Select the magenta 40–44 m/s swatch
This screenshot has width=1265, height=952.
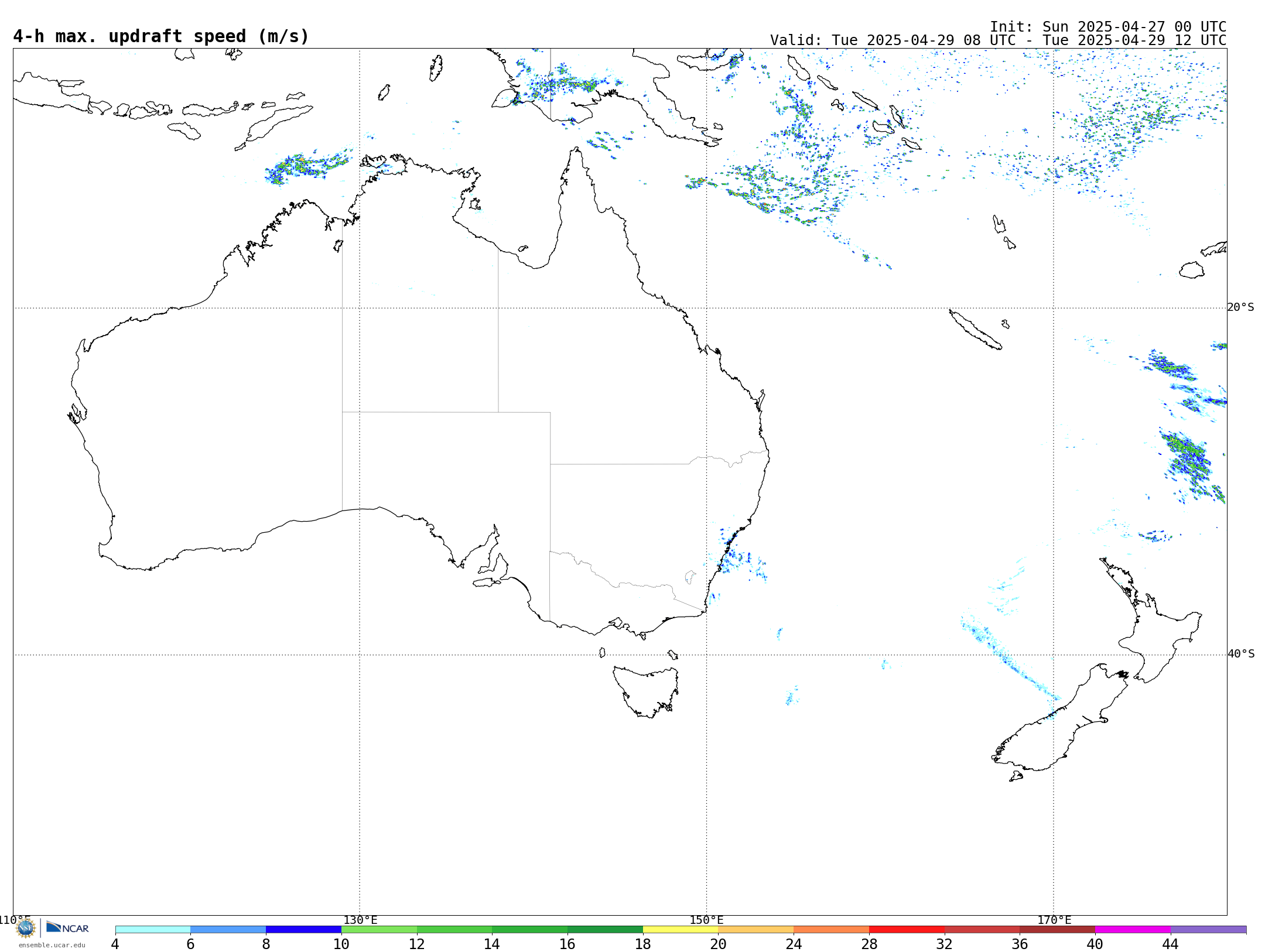[x=1133, y=929]
